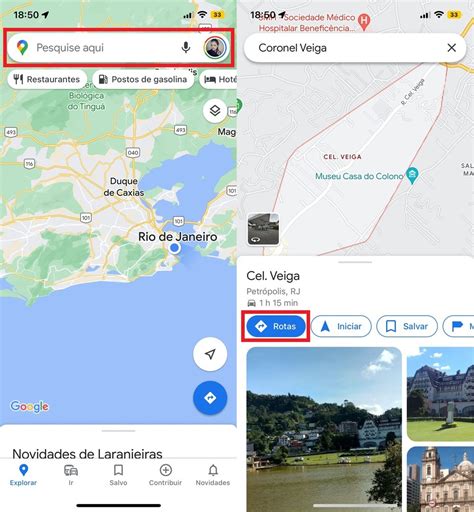Open the map layers icon
Viewport: 474px width, 512px height.
pyautogui.click(x=215, y=110)
